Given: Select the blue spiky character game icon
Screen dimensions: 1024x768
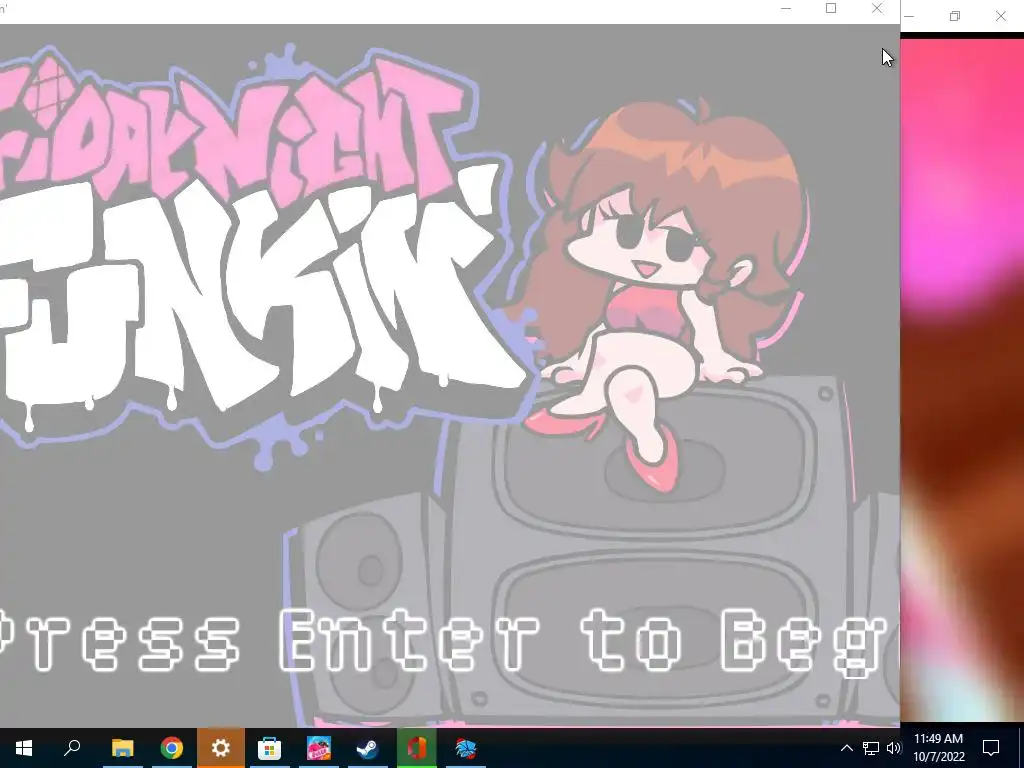Looking at the screenshot, I should pos(466,748).
